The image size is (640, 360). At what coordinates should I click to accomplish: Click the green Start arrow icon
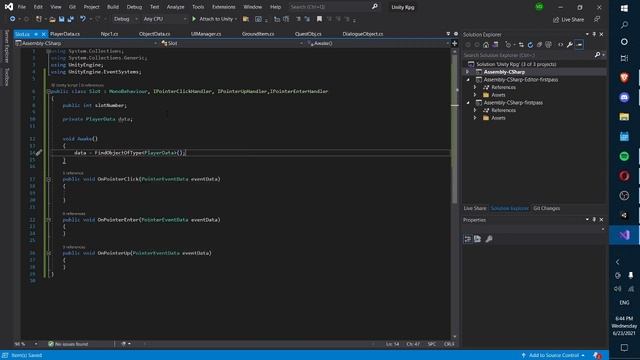pyautogui.click(x=194, y=19)
